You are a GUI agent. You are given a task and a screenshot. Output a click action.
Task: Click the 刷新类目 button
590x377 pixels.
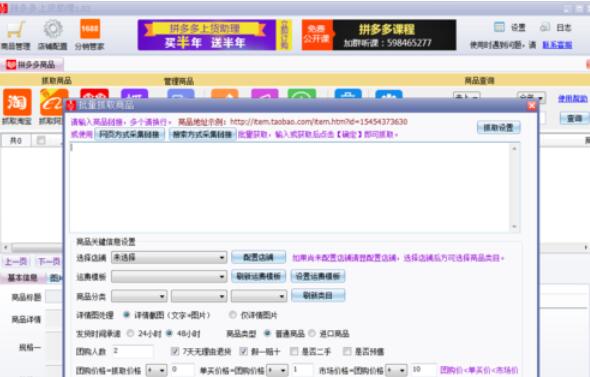tap(318, 295)
